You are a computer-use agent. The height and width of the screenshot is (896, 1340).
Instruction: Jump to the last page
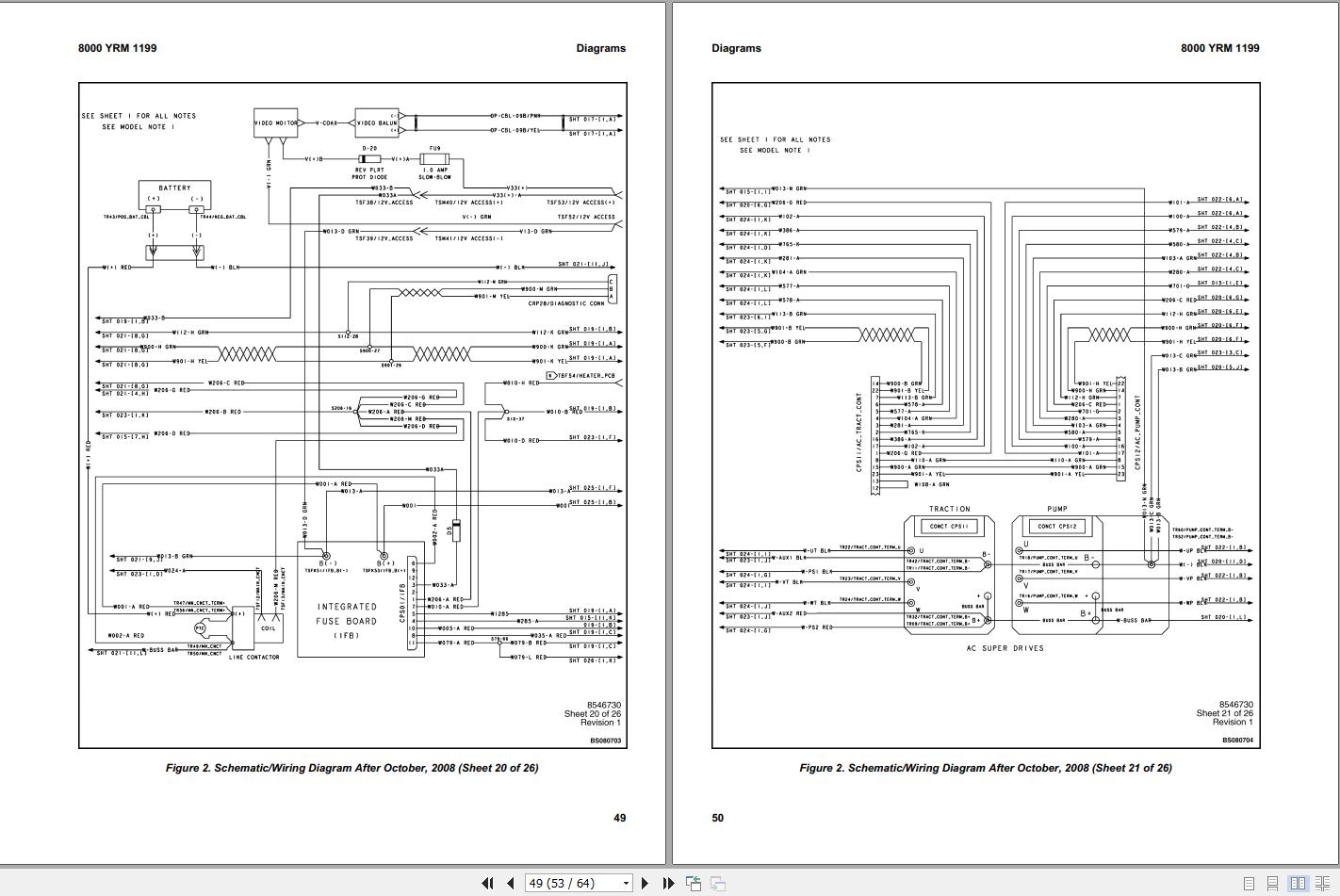668,883
